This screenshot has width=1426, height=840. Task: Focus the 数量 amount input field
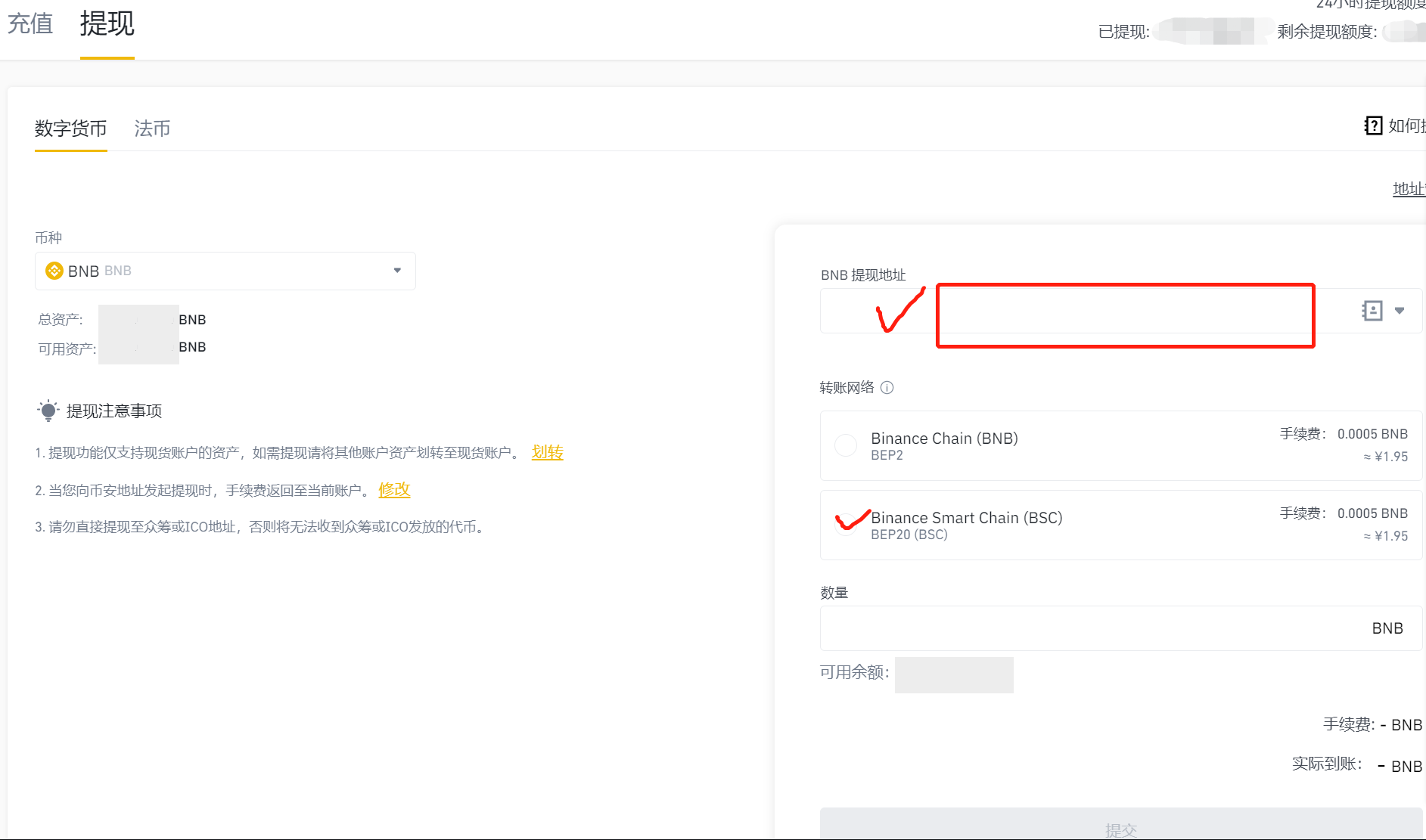[x=1121, y=628]
